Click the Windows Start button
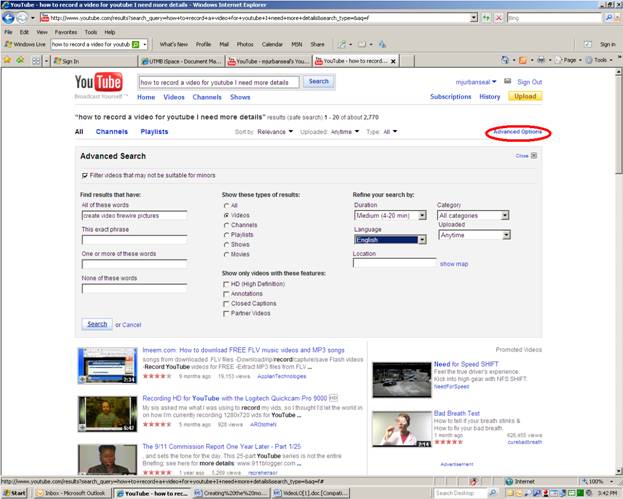623x499 pixels. point(15,492)
